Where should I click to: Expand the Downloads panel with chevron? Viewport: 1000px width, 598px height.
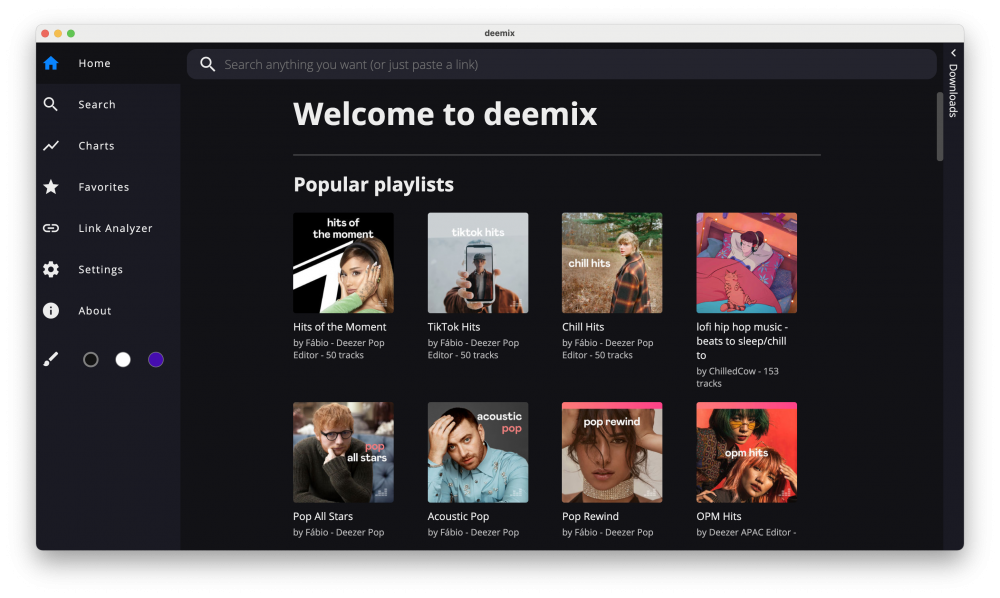tap(953, 53)
